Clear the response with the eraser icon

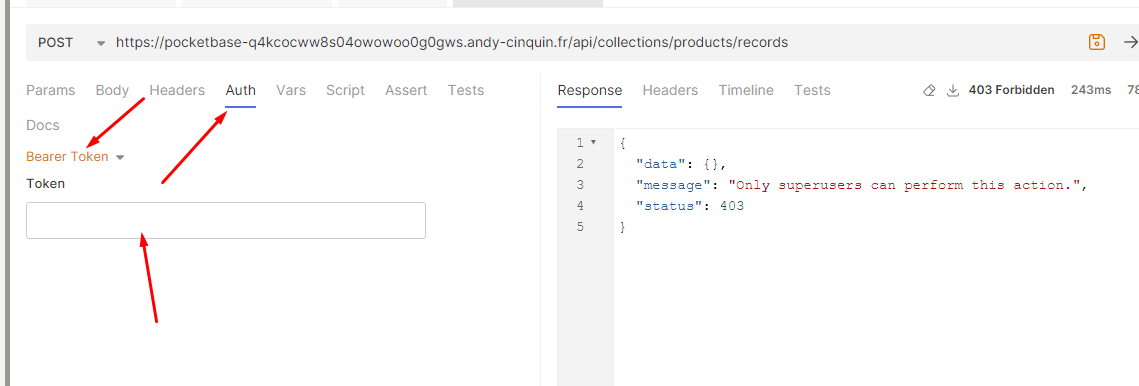point(929,90)
